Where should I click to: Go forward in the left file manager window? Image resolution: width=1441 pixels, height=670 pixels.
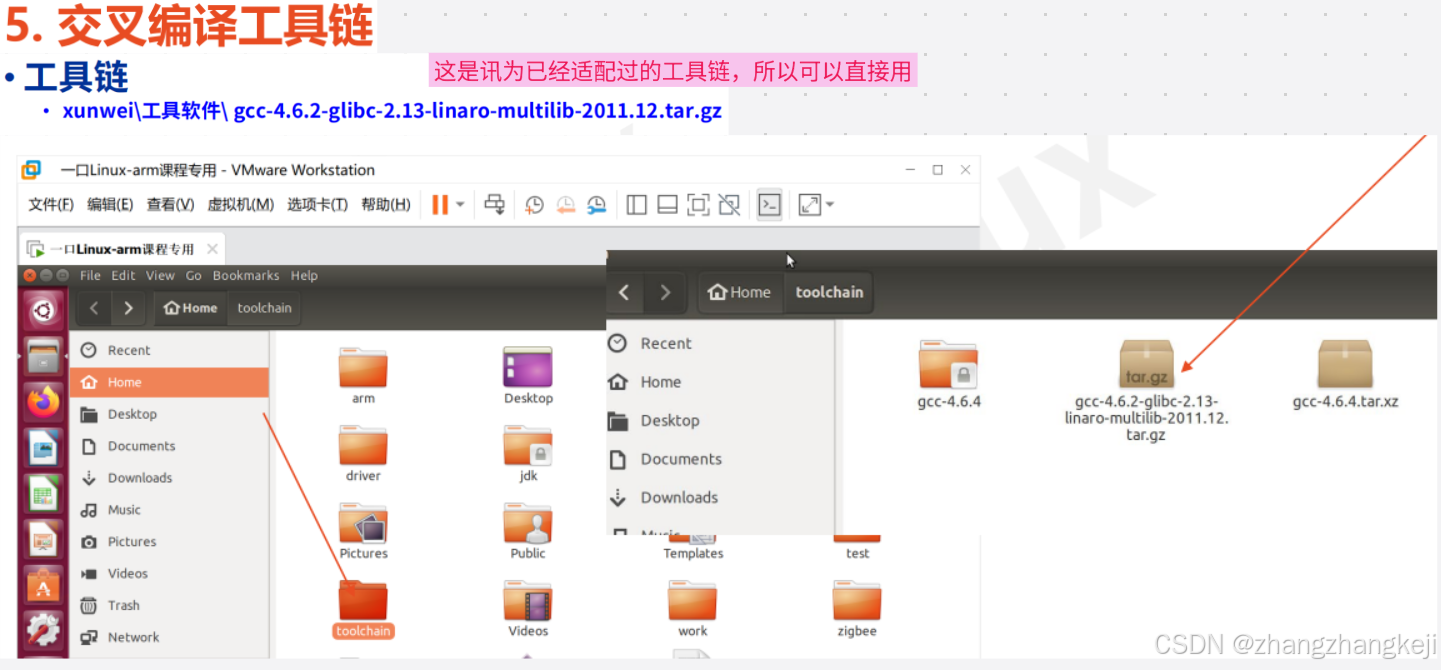tap(128, 308)
